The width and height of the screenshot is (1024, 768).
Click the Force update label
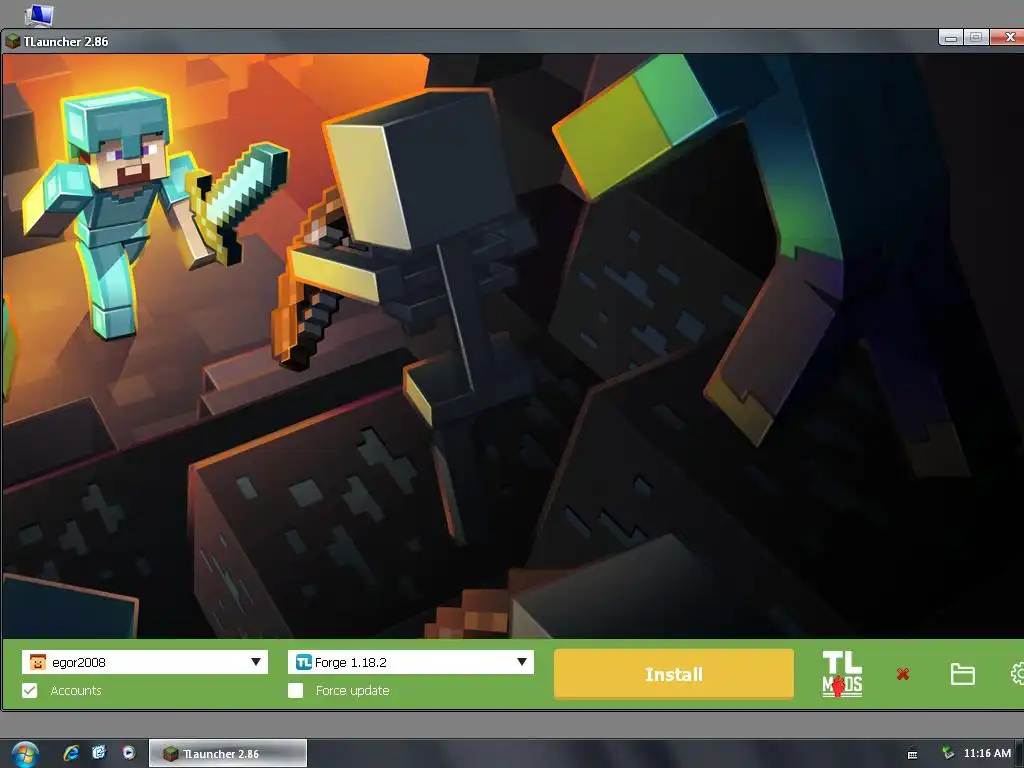pyautogui.click(x=353, y=690)
